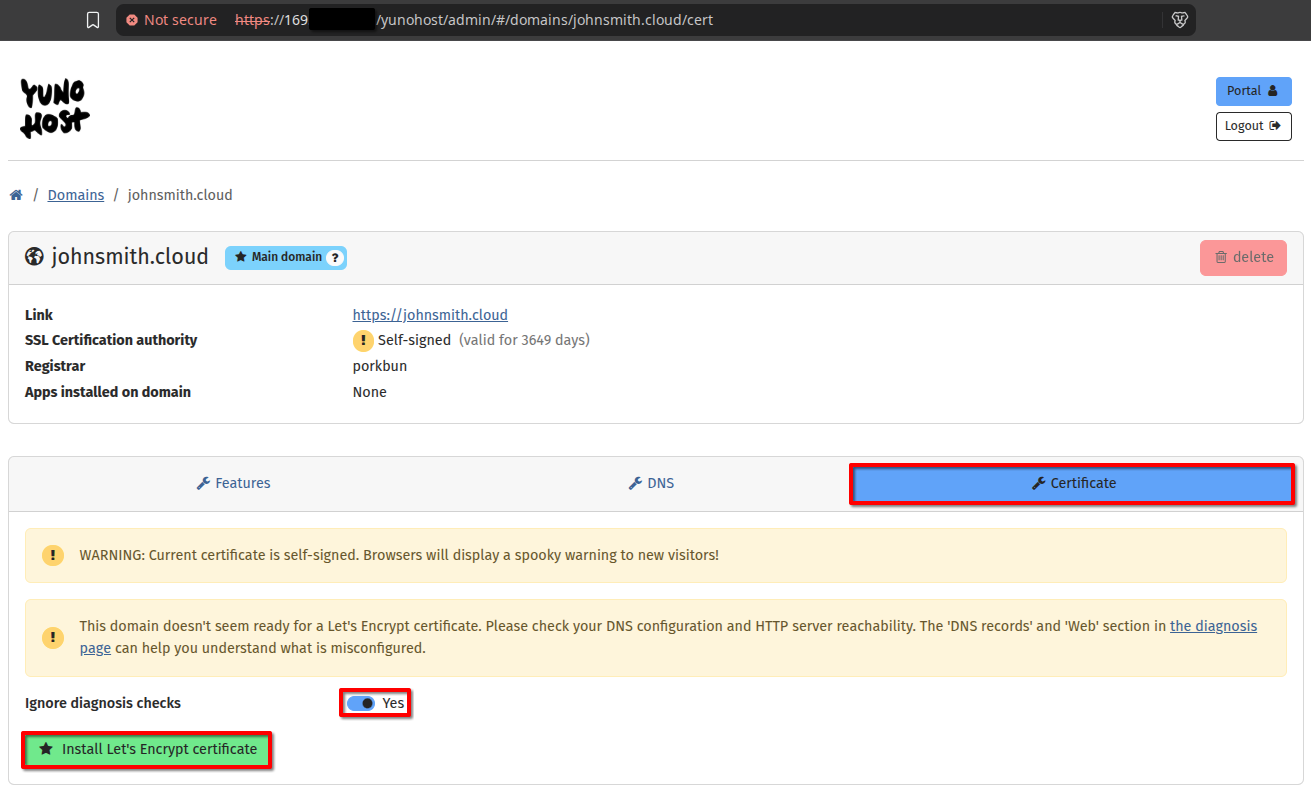
Task: Switch to the Features tab
Action: [233, 484]
